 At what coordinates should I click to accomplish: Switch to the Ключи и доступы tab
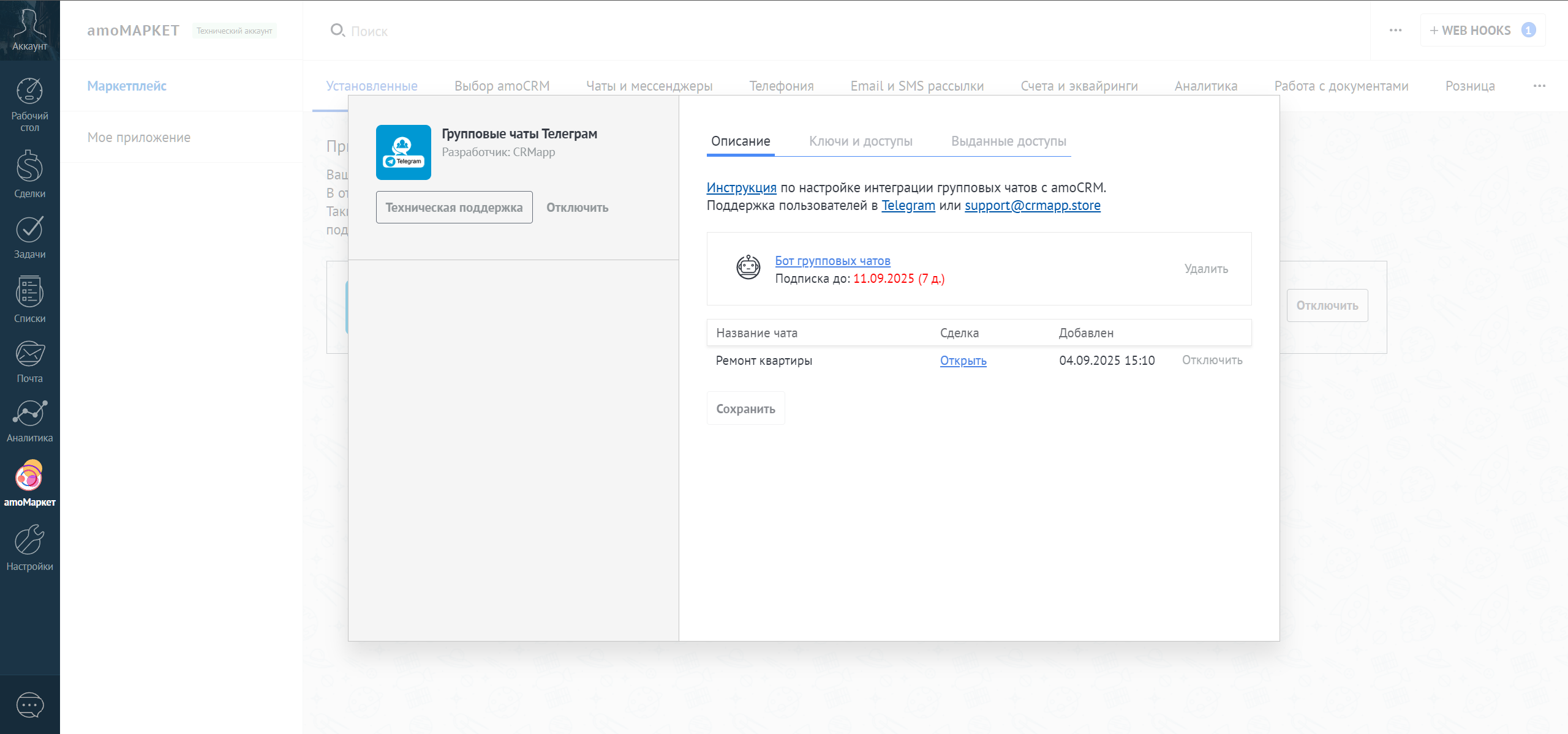(x=861, y=141)
